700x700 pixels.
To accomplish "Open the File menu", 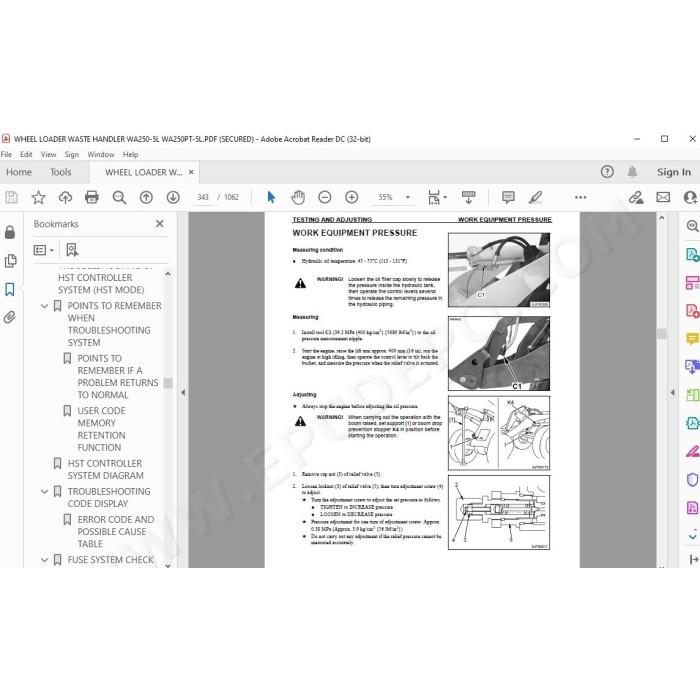I will (x=6, y=154).
